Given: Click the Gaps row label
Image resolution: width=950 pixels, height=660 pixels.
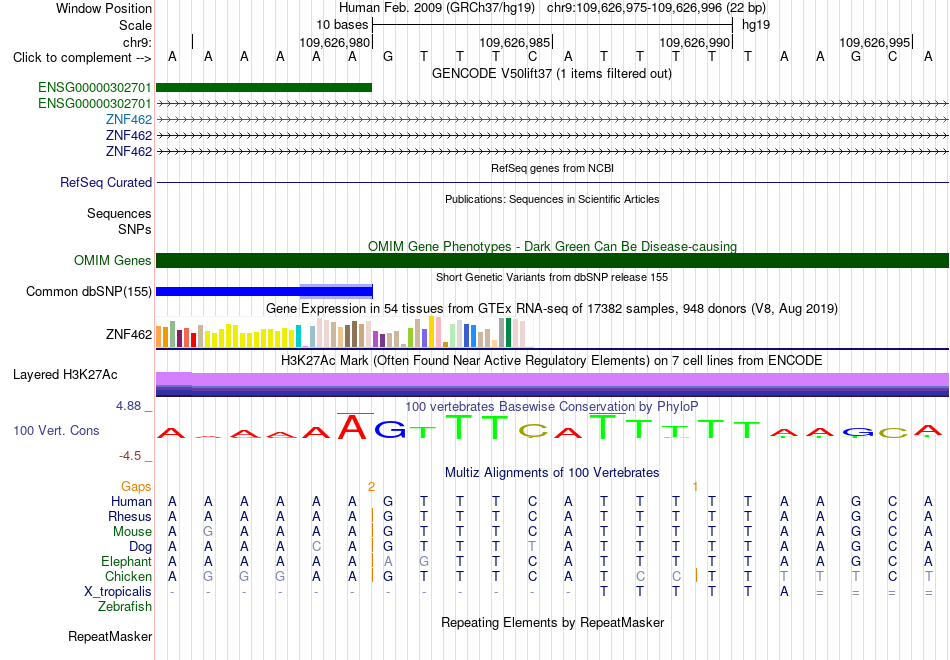Looking at the screenshot, I should pyautogui.click(x=136, y=487).
